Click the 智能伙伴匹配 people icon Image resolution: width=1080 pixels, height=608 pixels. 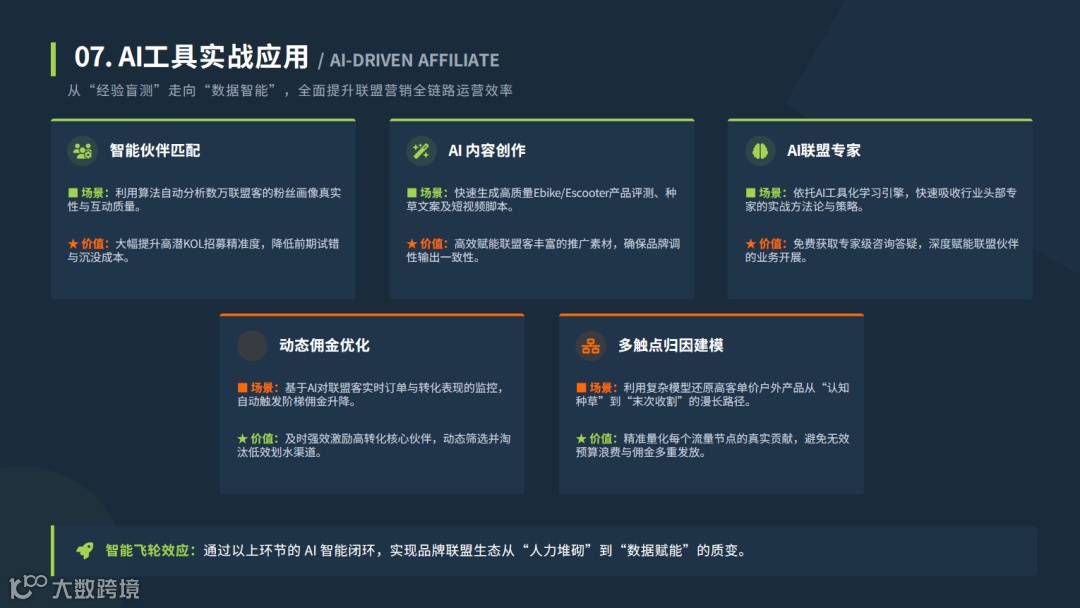(83, 151)
